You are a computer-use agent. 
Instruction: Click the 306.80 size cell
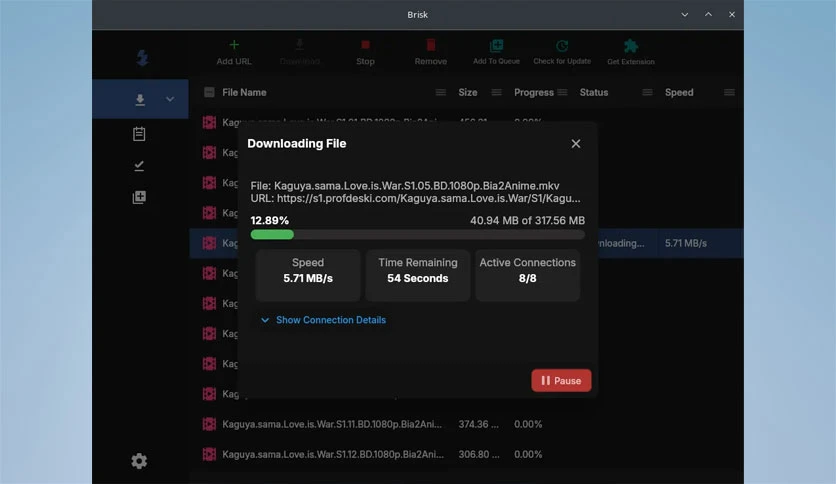point(479,454)
